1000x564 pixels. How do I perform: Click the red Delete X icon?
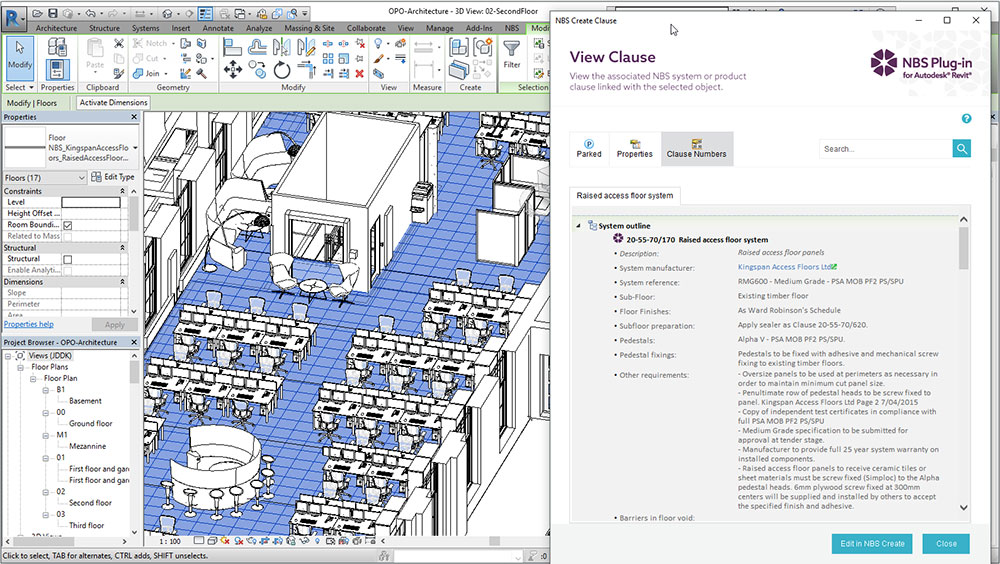point(360,74)
